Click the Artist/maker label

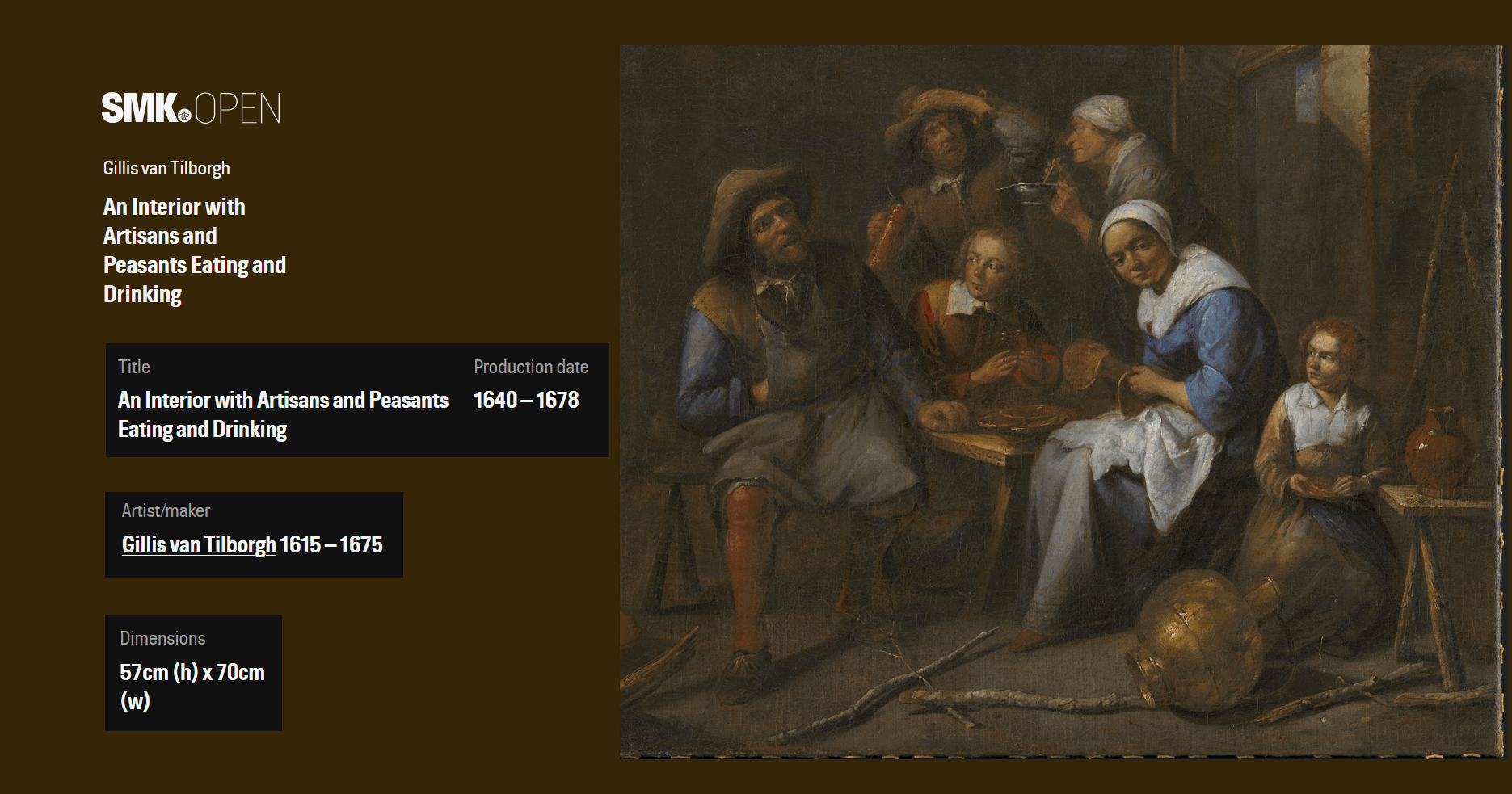(166, 510)
